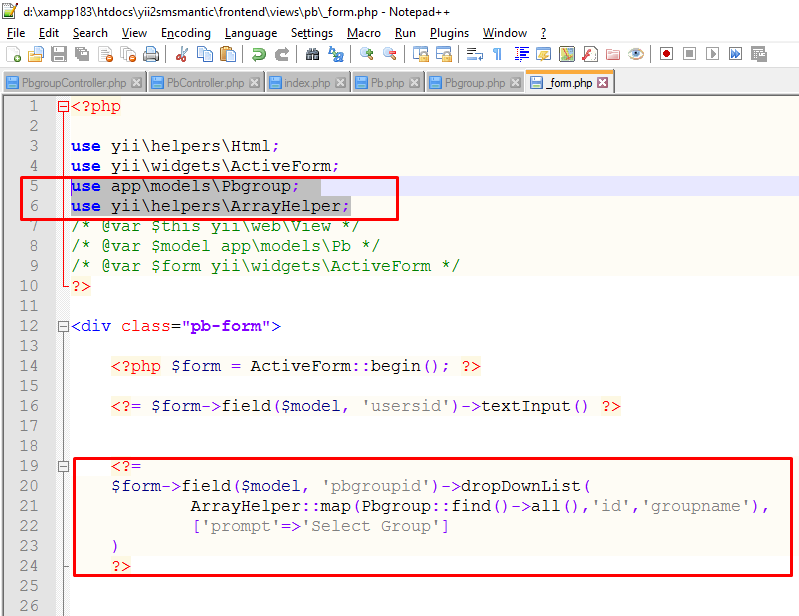Toggle the indent guide toolbar icon
799x616 pixels.
click(521, 54)
